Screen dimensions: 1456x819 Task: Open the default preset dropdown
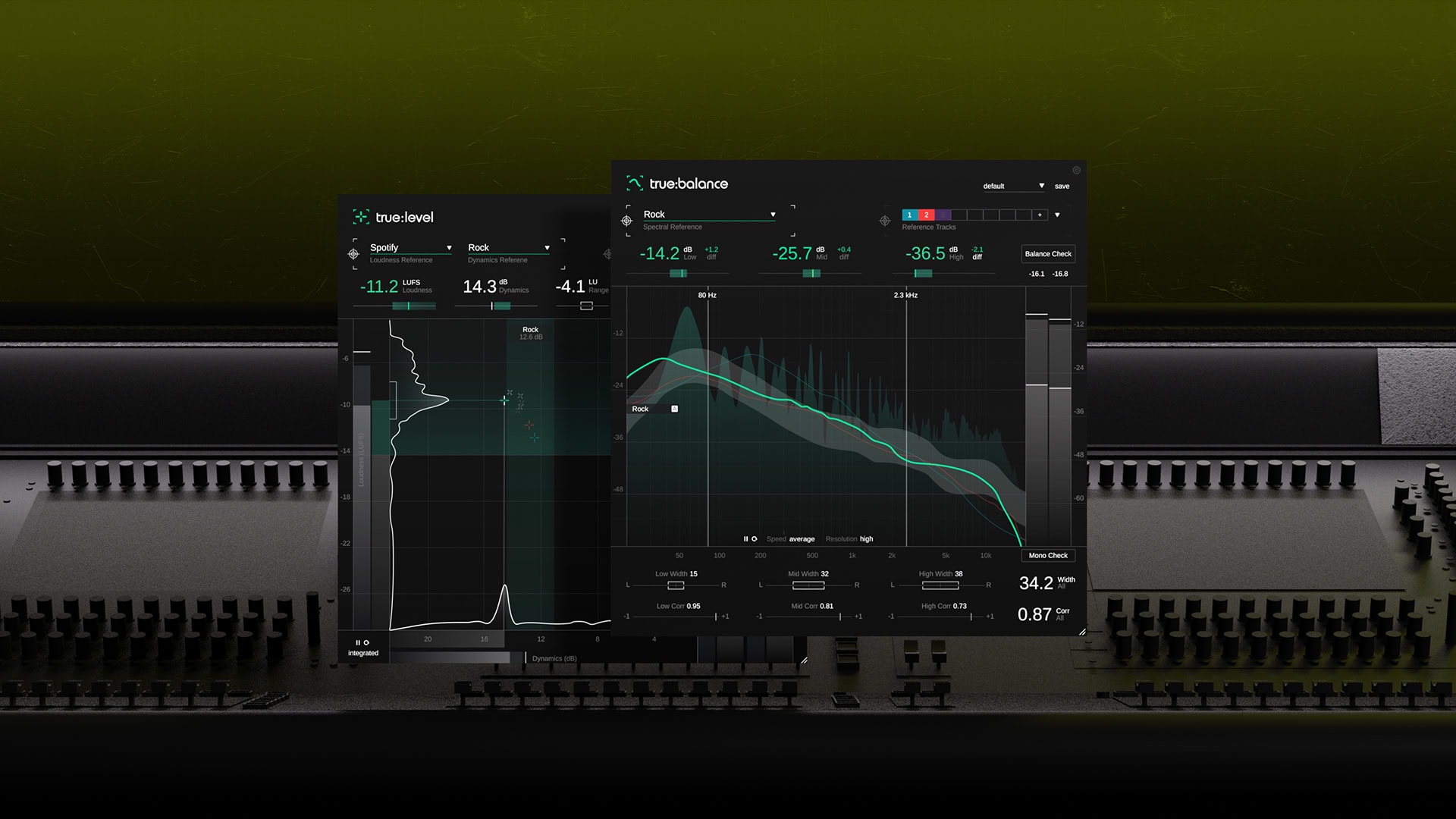click(x=1012, y=186)
